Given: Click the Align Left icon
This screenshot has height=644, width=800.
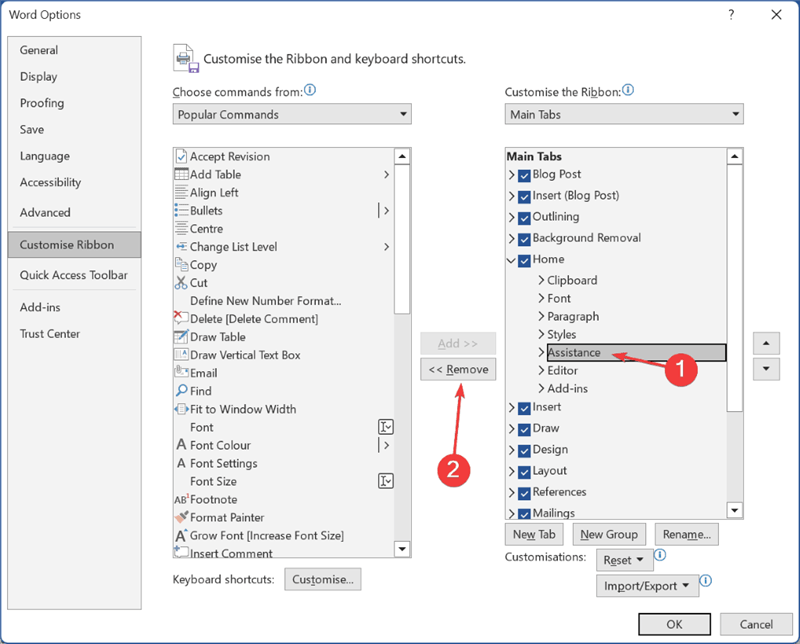Looking at the screenshot, I should pyautogui.click(x=181, y=192).
